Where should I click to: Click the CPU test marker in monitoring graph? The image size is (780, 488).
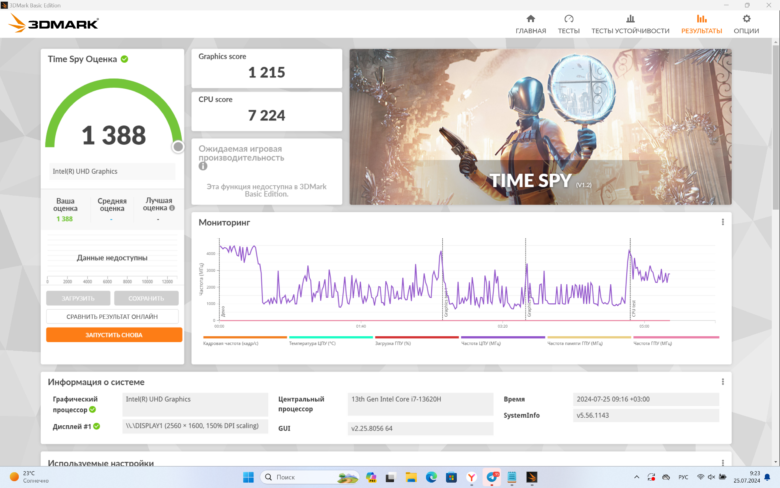[x=634, y=308]
